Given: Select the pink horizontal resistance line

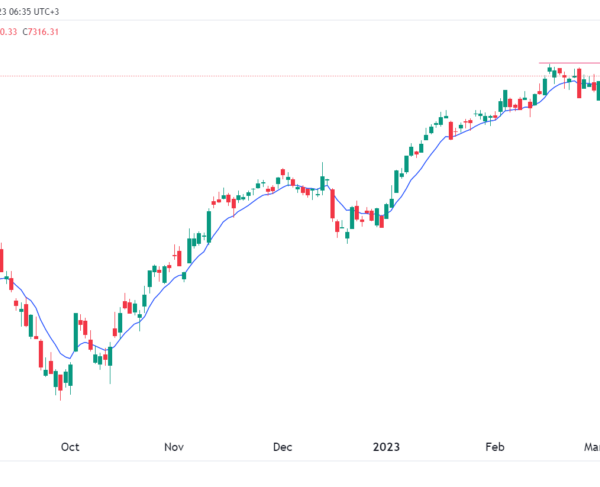Looking at the screenshot, I should click(569, 63).
